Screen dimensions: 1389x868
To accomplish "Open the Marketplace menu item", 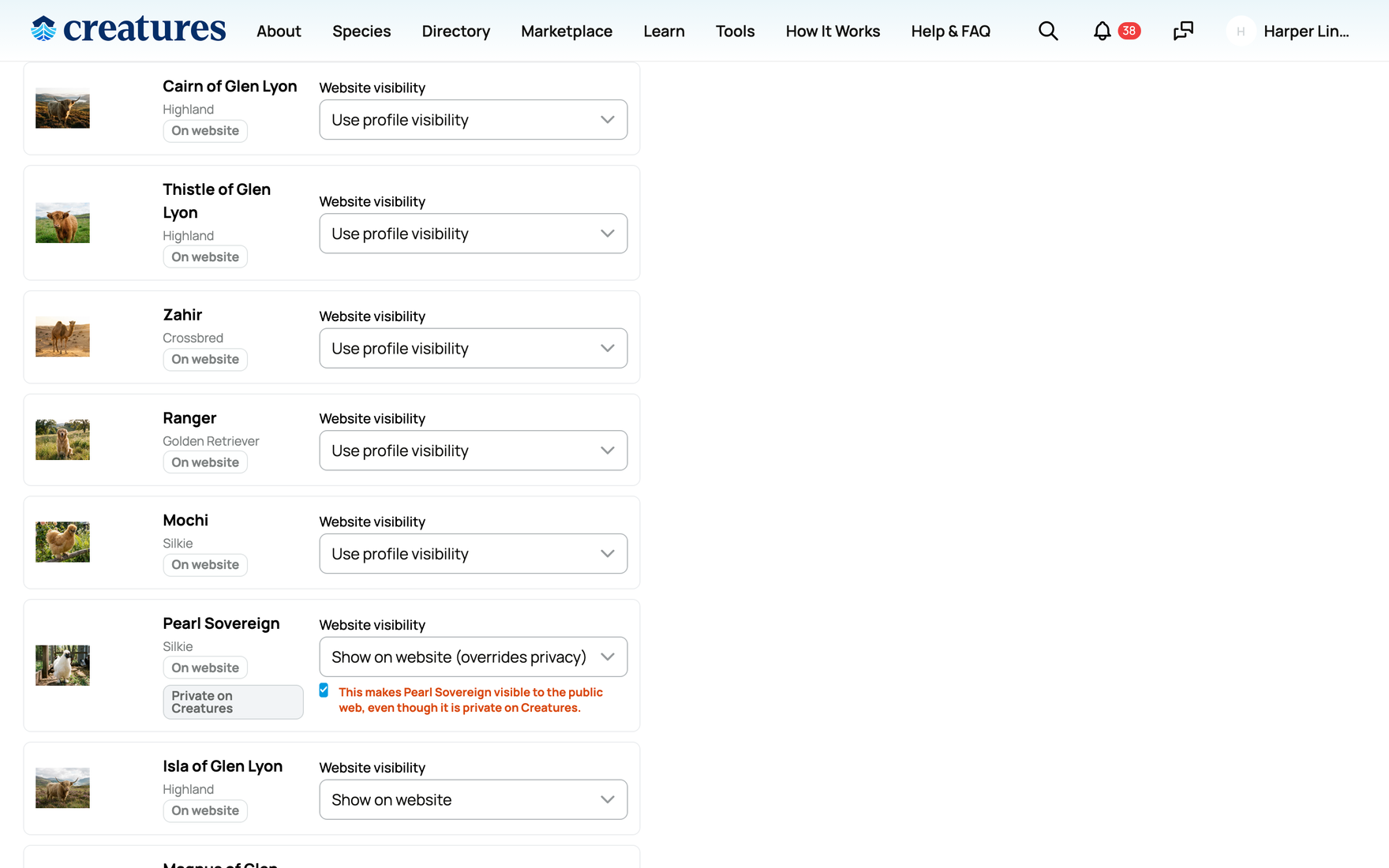I will (x=567, y=31).
